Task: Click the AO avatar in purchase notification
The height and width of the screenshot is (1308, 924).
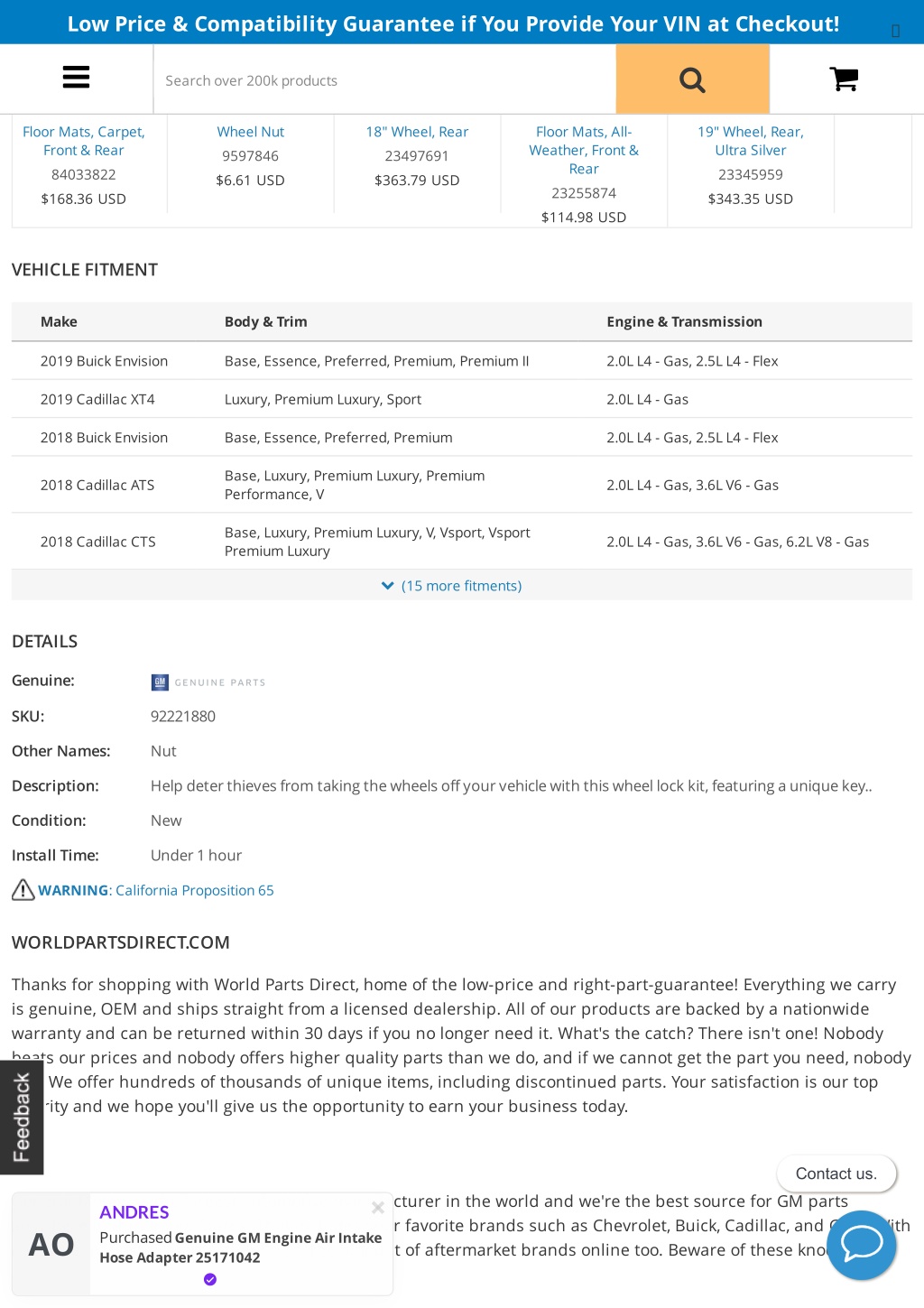Action: pos(51,1245)
